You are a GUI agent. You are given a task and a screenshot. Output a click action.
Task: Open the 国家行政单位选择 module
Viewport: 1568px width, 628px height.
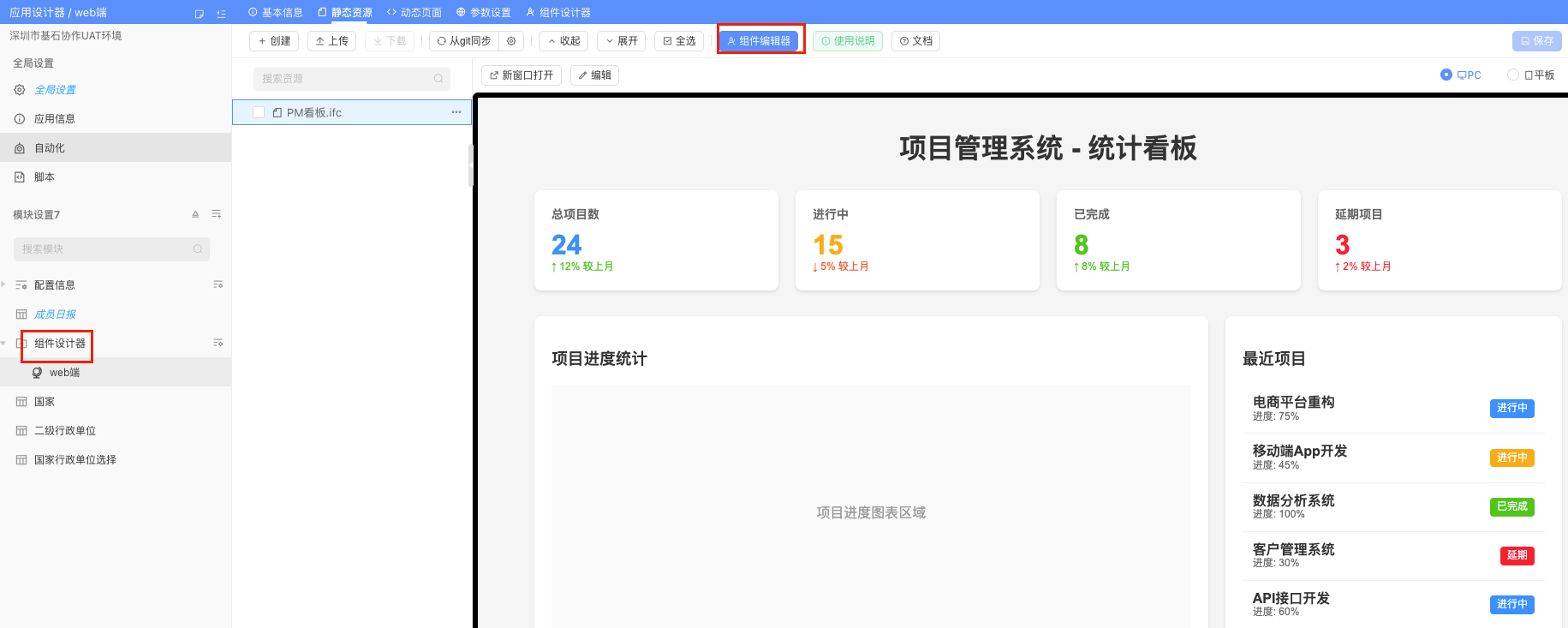tap(116, 460)
